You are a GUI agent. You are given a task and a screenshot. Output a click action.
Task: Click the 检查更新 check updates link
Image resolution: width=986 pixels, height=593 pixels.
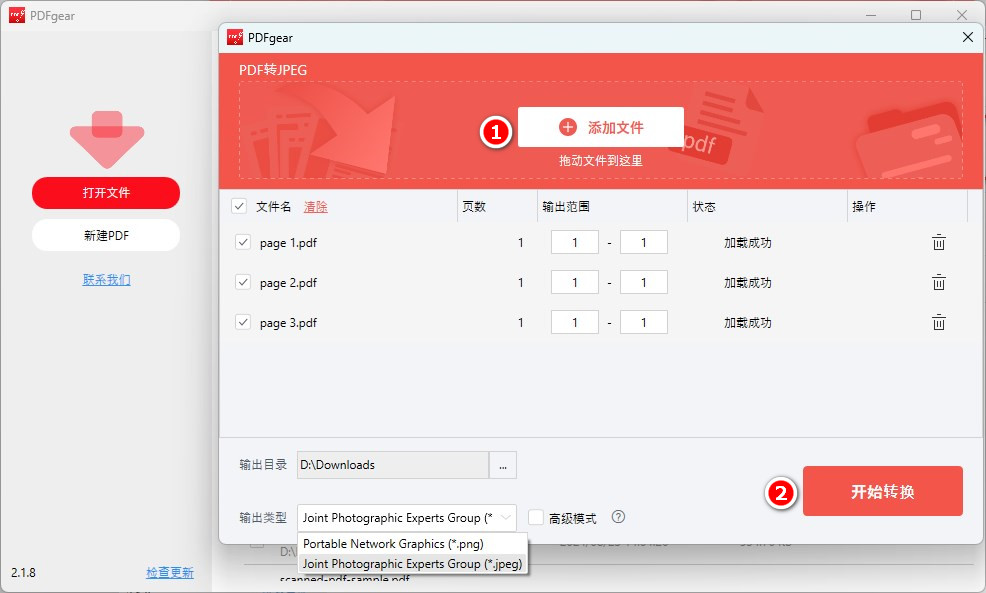coord(169,572)
